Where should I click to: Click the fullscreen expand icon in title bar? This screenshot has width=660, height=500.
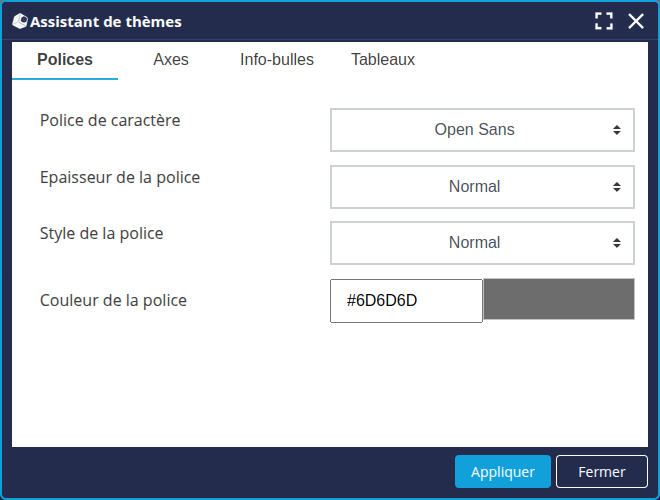(x=604, y=21)
